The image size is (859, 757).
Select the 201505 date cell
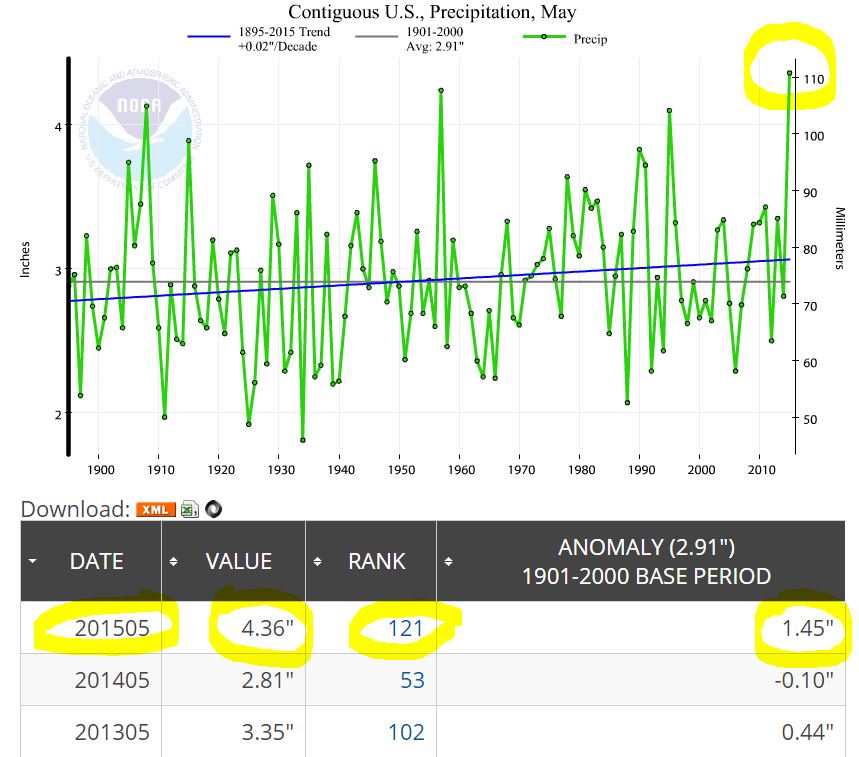(x=112, y=628)
